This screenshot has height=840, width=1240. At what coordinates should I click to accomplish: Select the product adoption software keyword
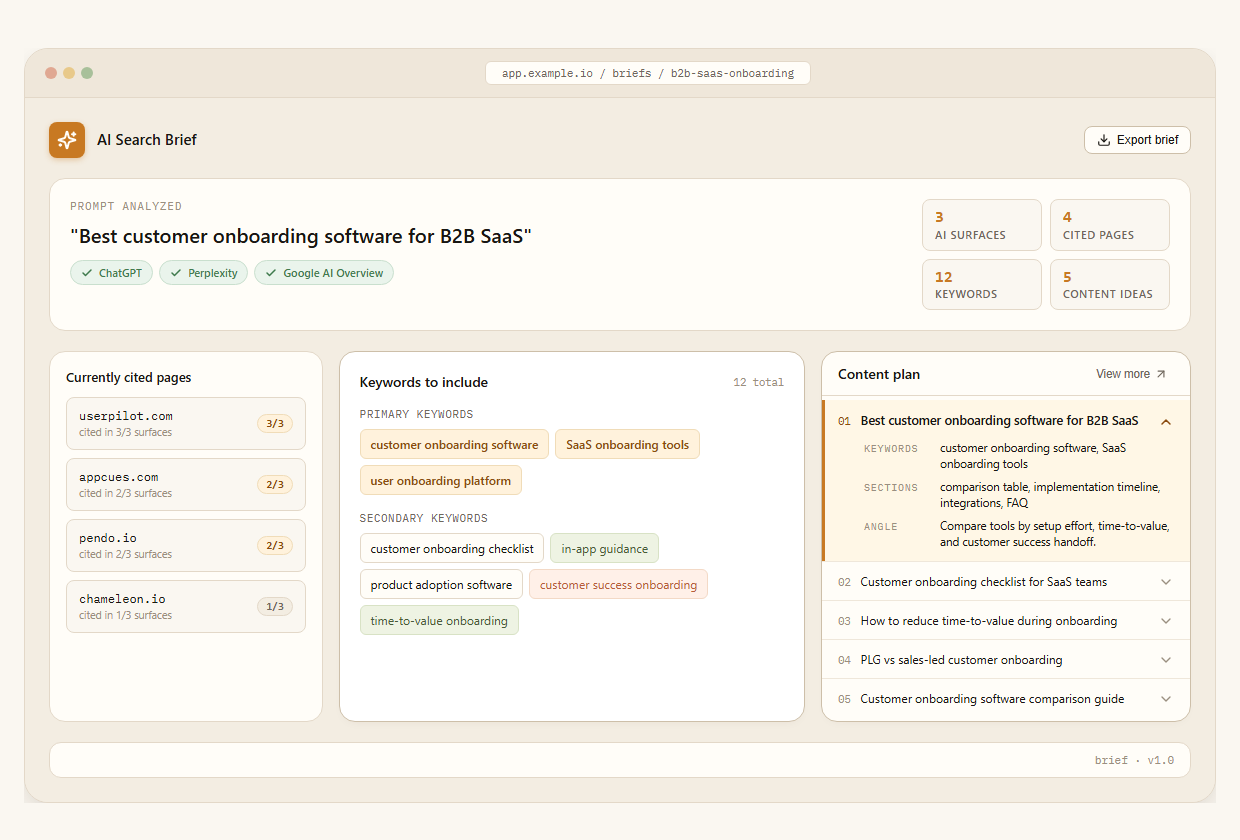[441, 585]
